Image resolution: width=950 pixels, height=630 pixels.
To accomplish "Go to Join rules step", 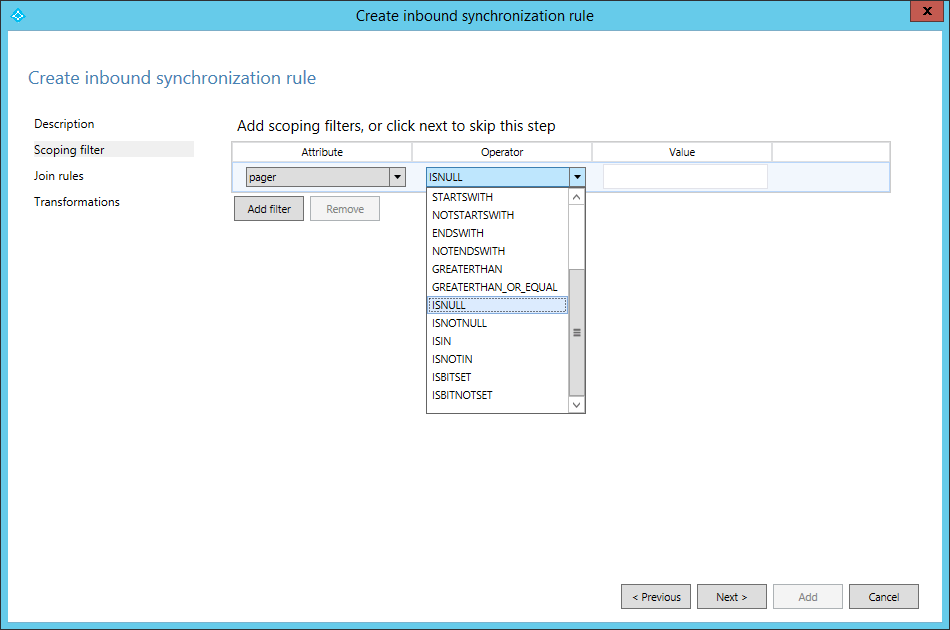I will click(59, 176).
